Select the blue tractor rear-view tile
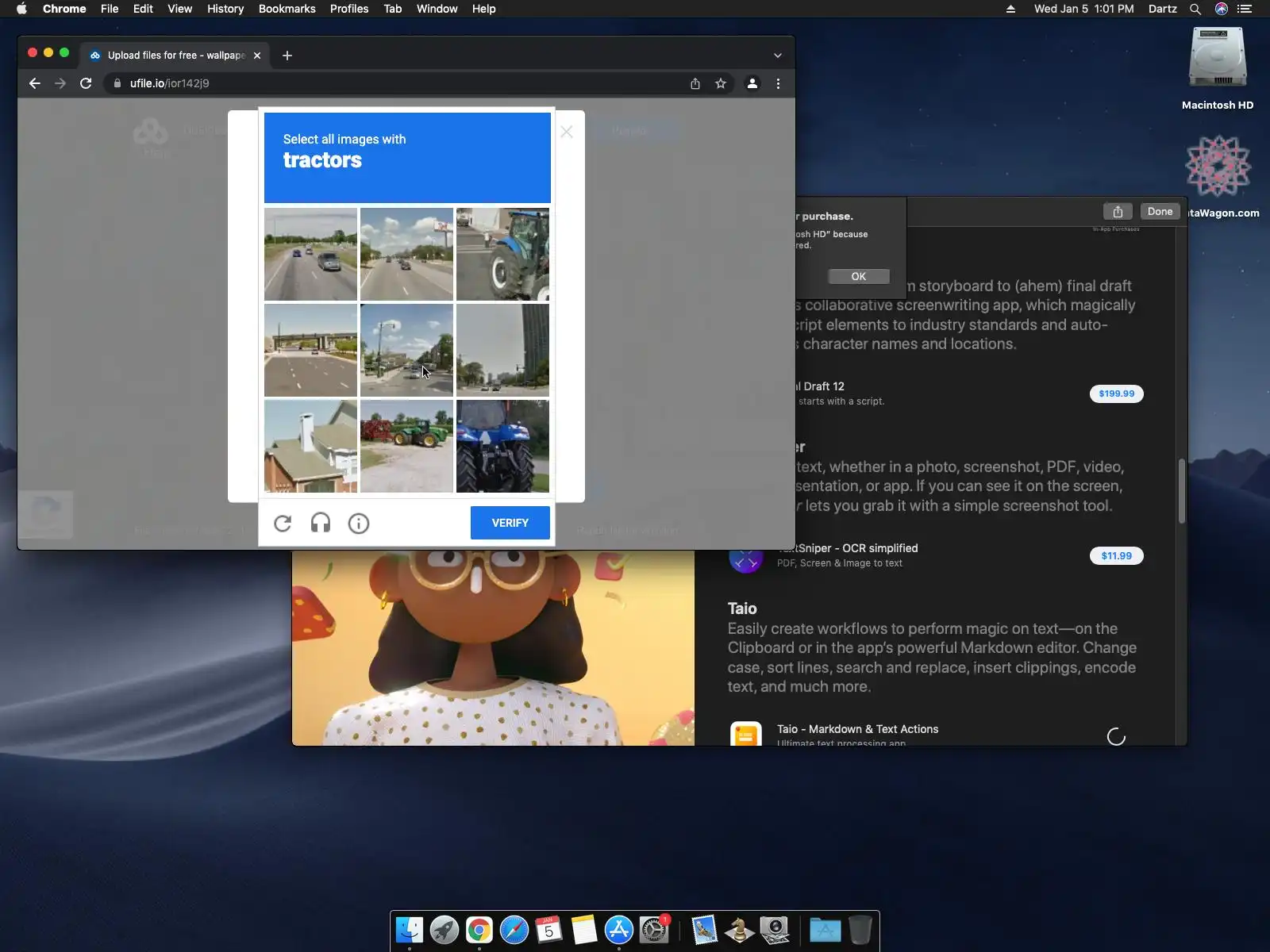1270x952 pixels. tap(502, 446)
